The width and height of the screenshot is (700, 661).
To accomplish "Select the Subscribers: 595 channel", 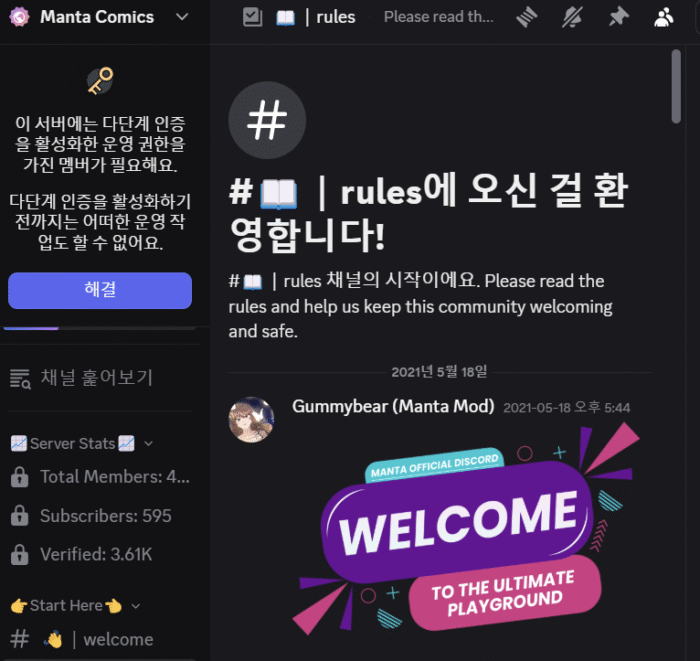I will [100, 516].
